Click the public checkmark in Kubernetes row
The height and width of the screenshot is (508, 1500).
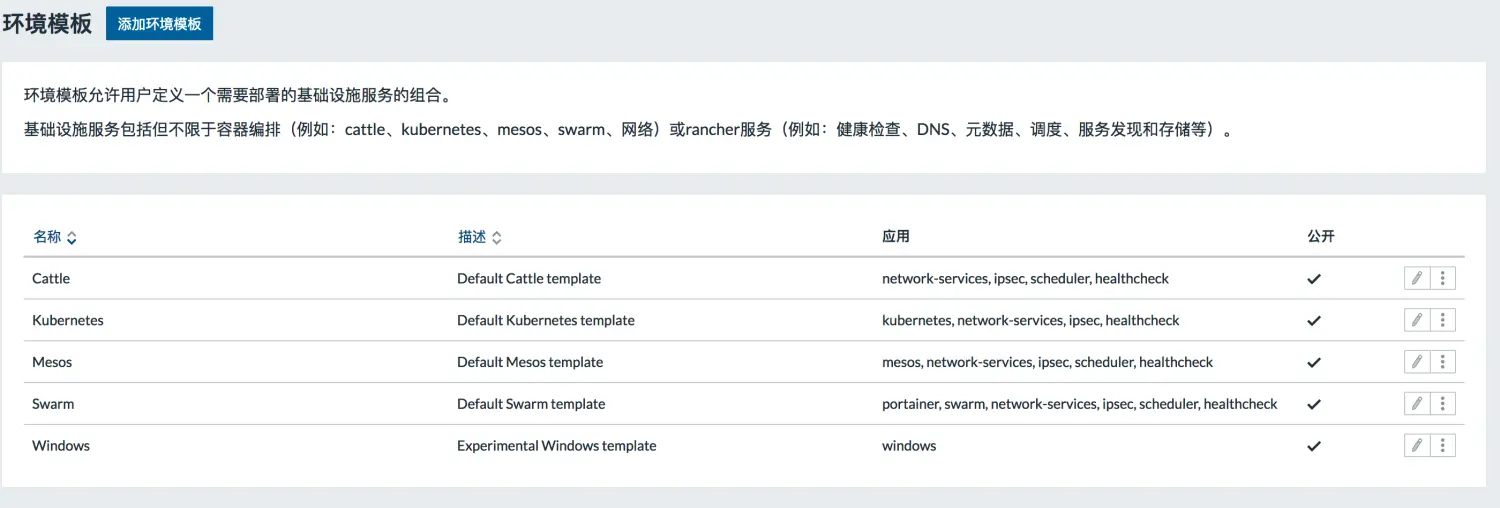tap(1314, 321)
